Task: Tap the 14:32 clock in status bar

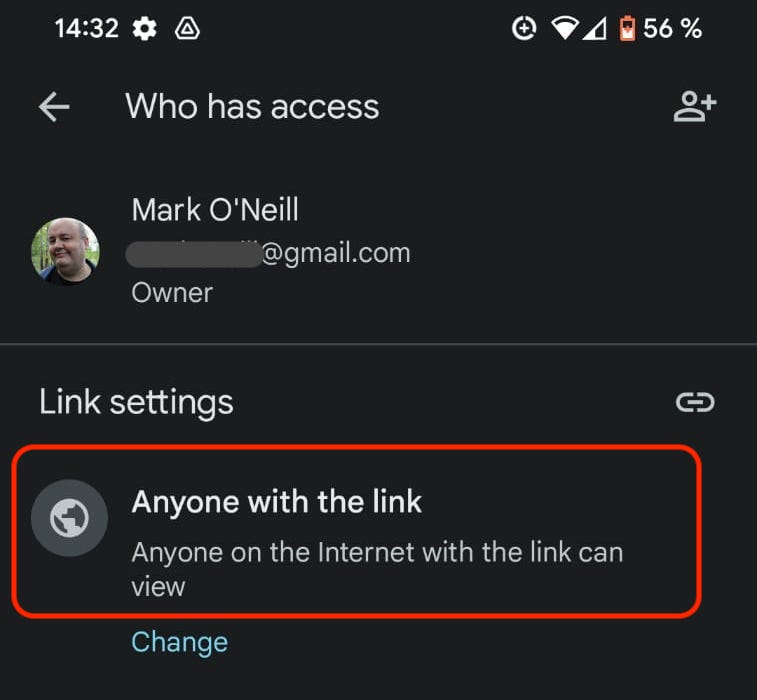Action: point(86,28)
